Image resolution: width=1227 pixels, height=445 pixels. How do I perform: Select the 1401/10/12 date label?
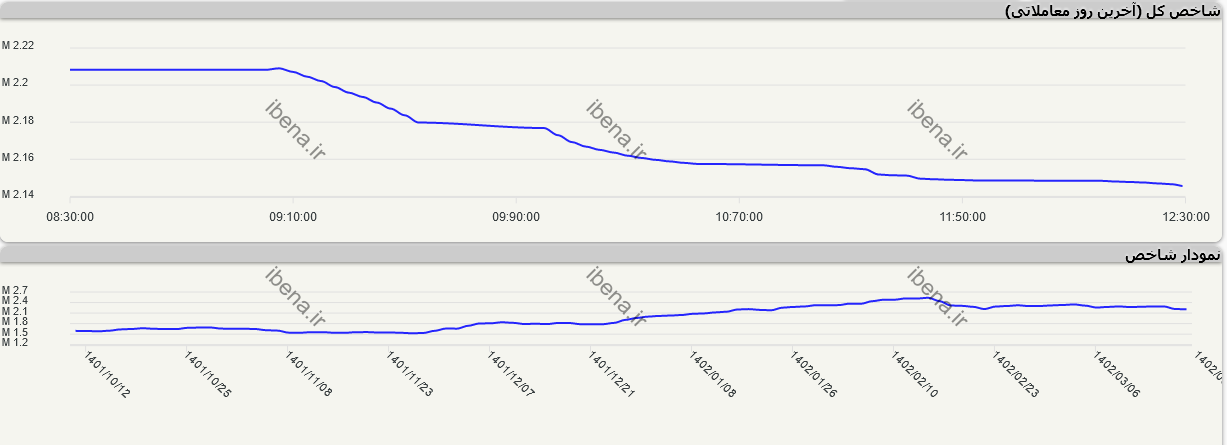pyautogui.click(x=106, y=374)
